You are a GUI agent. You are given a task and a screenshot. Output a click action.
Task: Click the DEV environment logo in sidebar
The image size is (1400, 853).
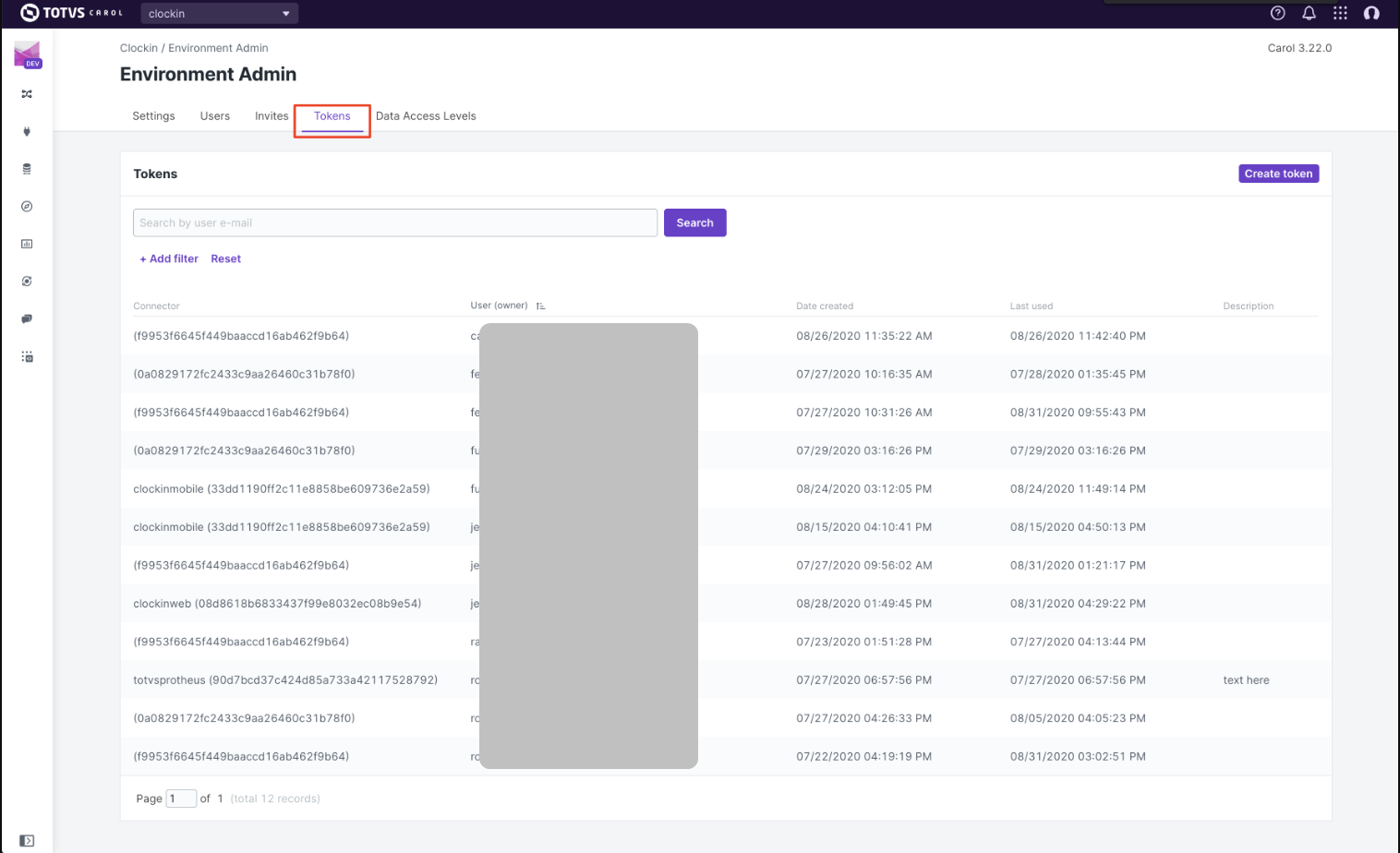pyautogui.click(x=27, y=54)
